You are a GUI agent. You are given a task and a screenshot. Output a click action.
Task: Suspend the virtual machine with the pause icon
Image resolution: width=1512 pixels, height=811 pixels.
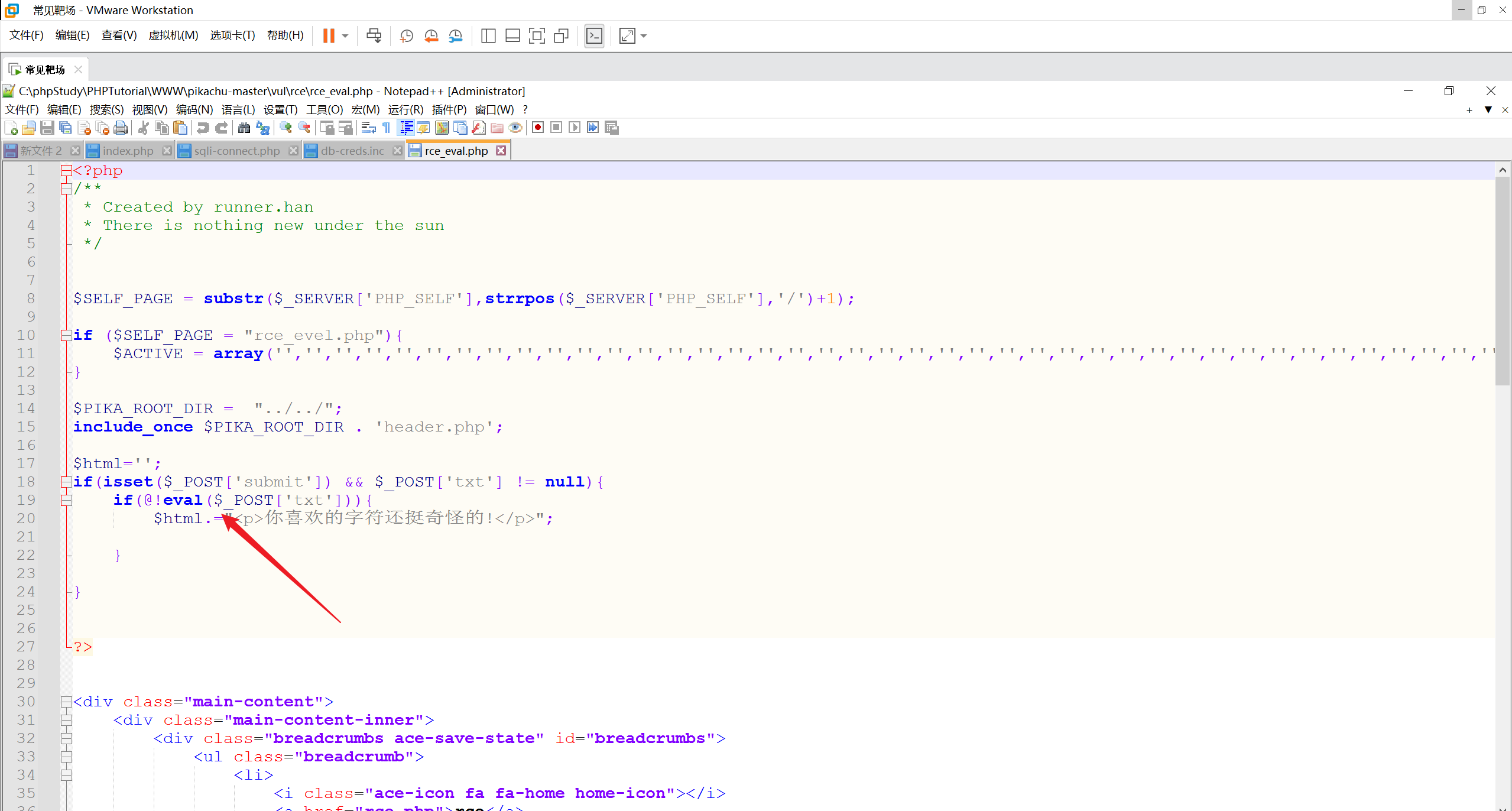tap(329, 35)
